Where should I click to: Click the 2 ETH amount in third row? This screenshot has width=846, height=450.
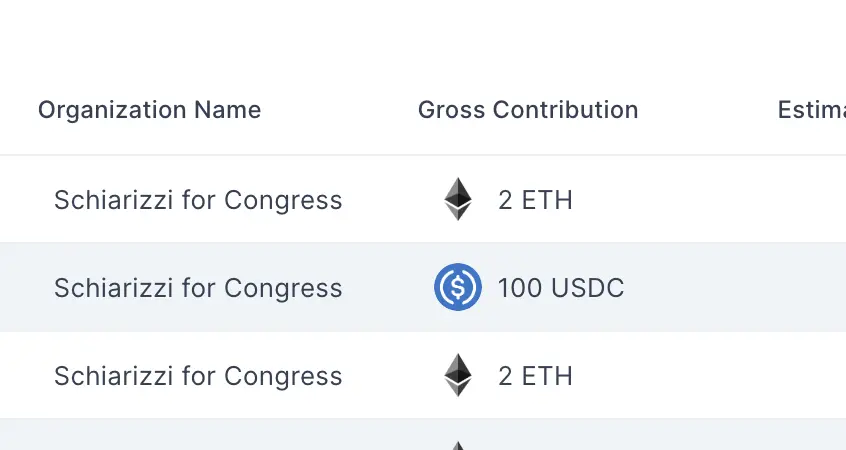(535, 376)
